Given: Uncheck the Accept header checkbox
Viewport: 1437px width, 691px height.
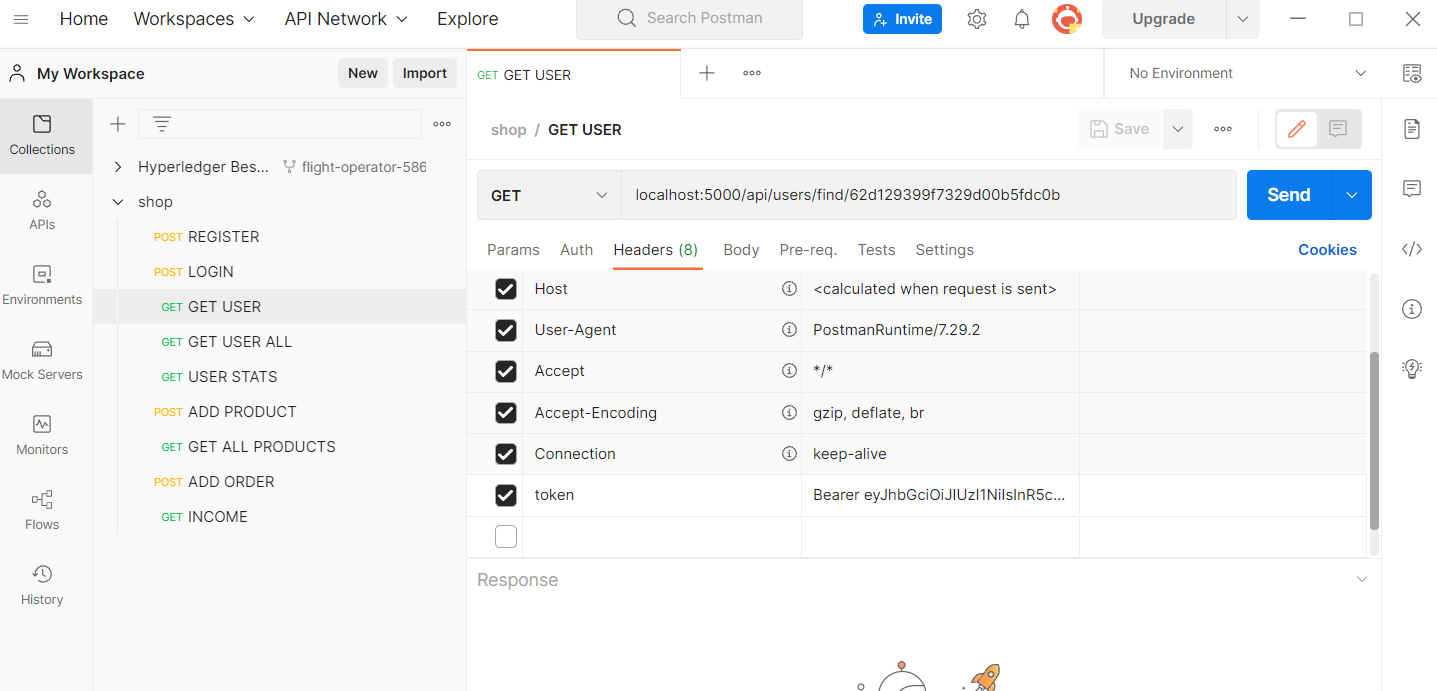Looking at the screenshot, I should [506, 371].
